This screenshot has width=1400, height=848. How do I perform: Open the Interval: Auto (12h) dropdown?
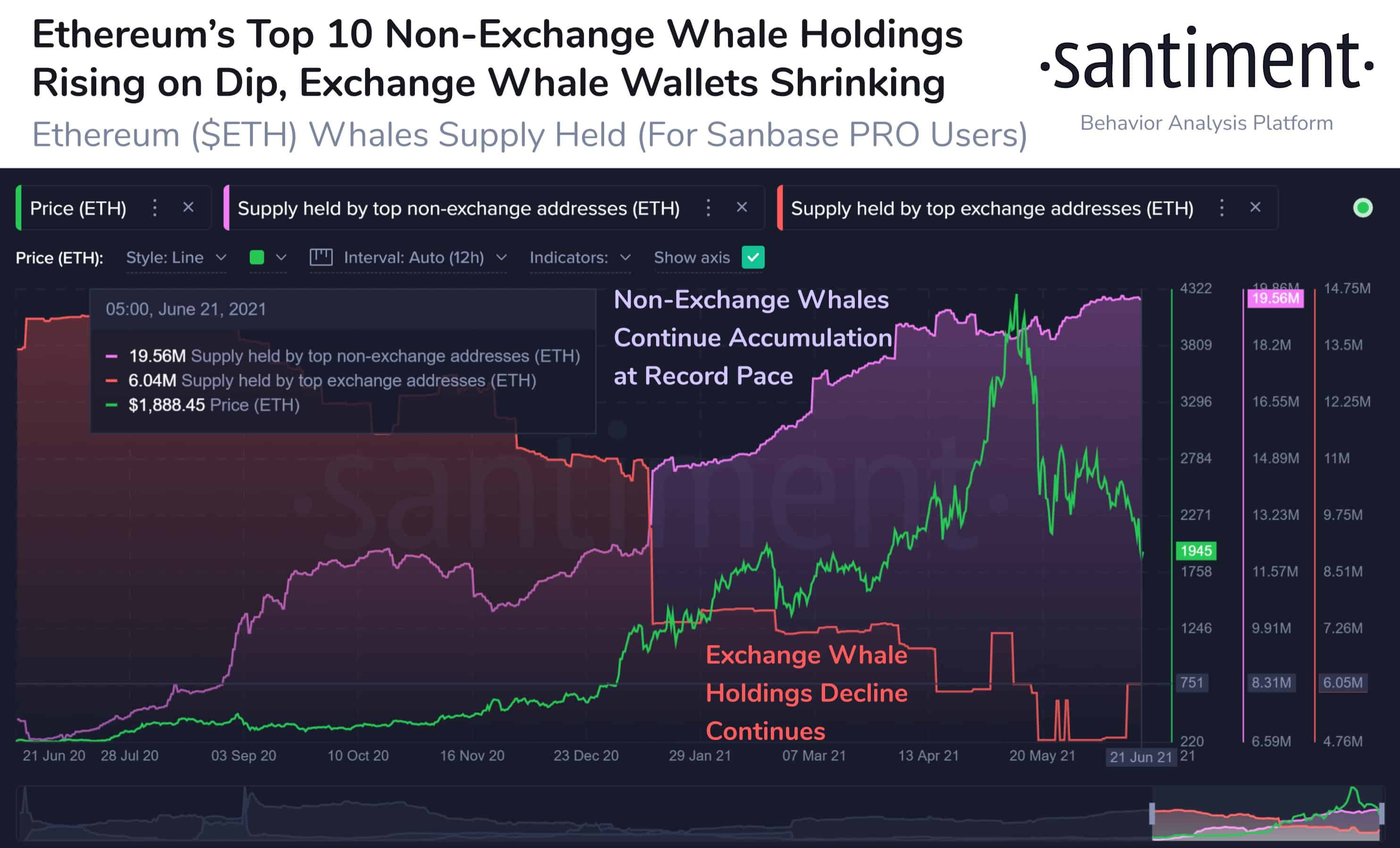(425, 258)
